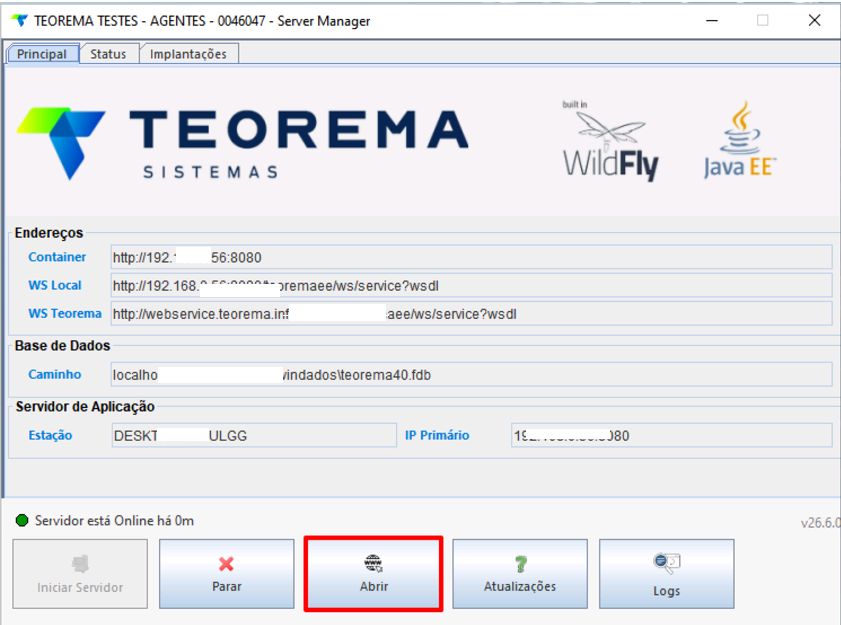Click the WS Teorema address field
This screenshot has height=625, width=841.
471,314
